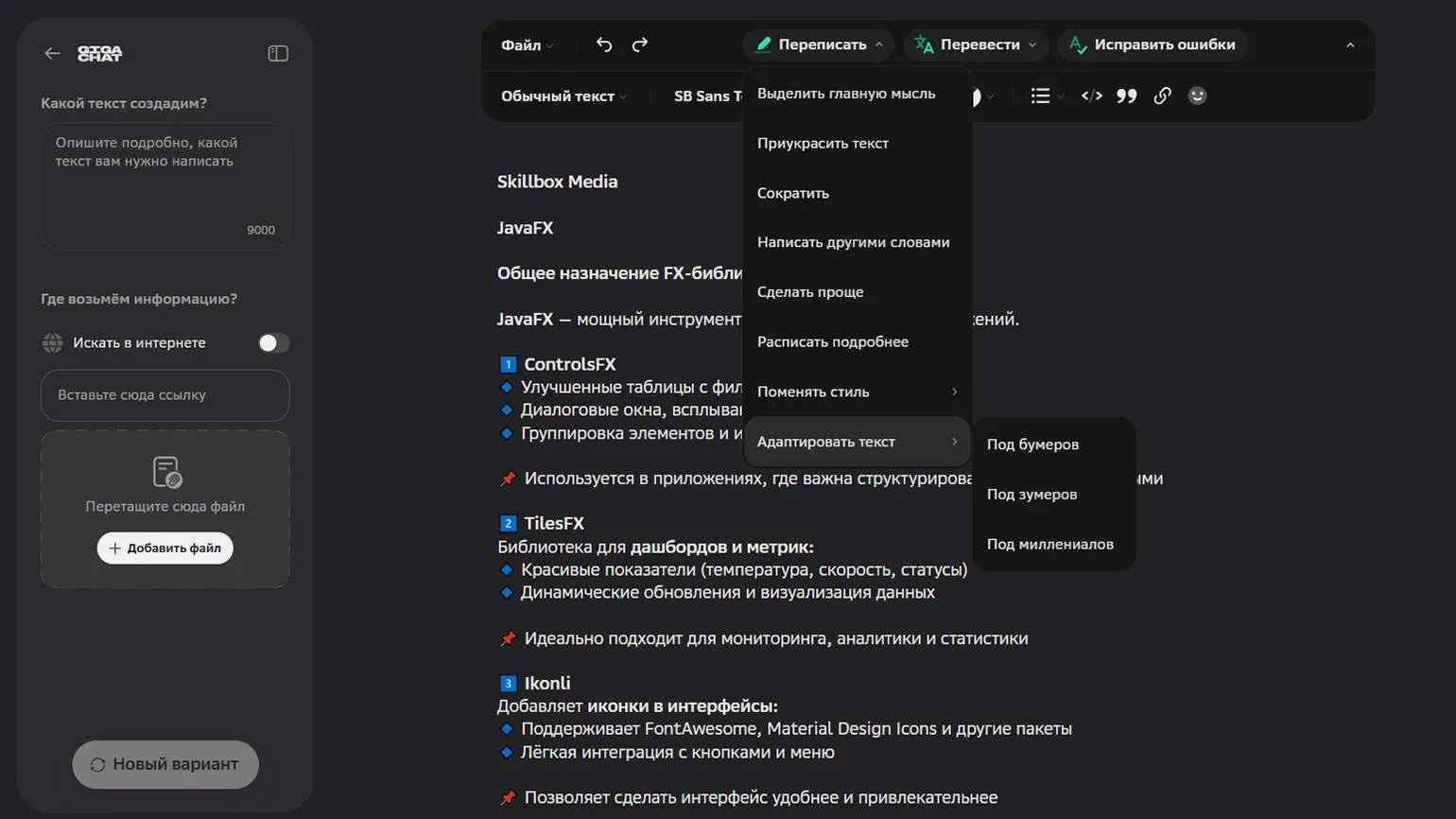The width and height of the screenshot is (1456, 819).
Task: Enable the Искать в интернете switch
Action: coord(273,342)
